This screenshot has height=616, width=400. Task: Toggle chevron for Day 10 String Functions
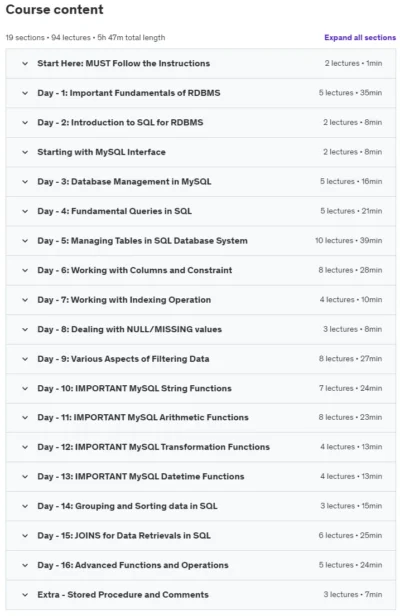[x=25, y=389]
